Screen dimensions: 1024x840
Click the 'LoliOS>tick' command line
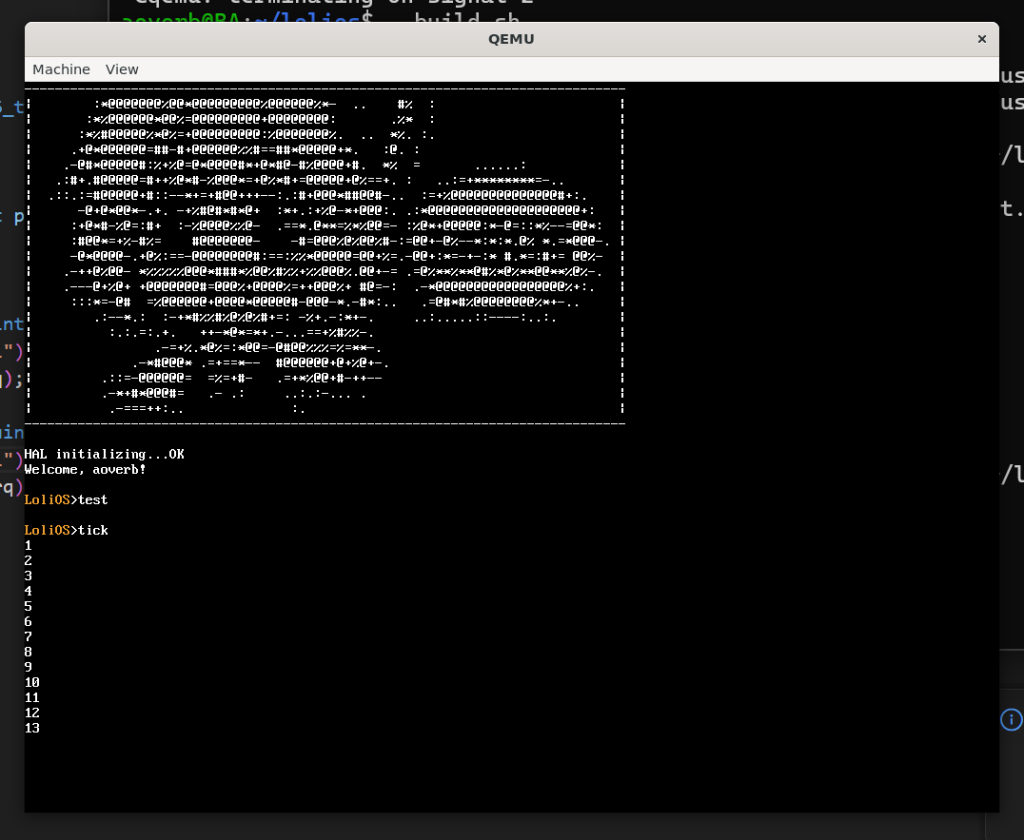[67, 530]
